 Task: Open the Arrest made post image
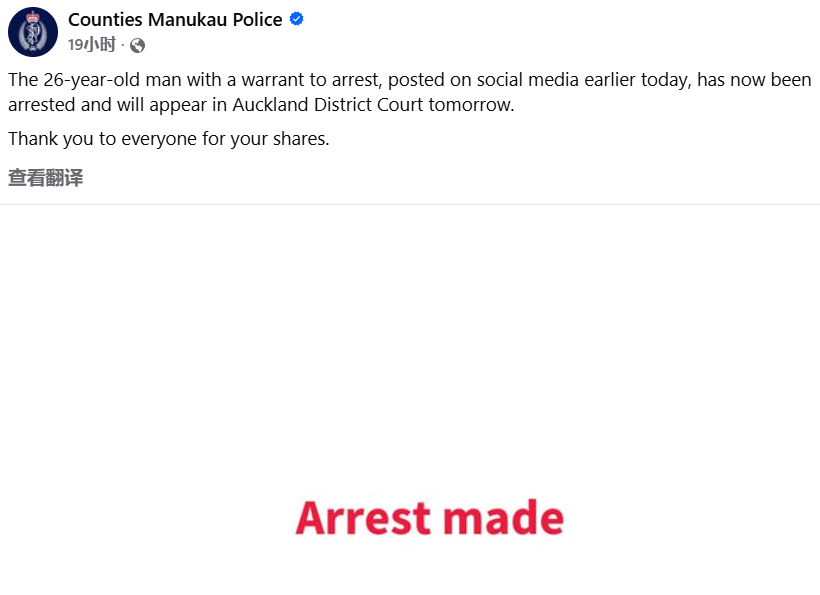click(410, 400)
